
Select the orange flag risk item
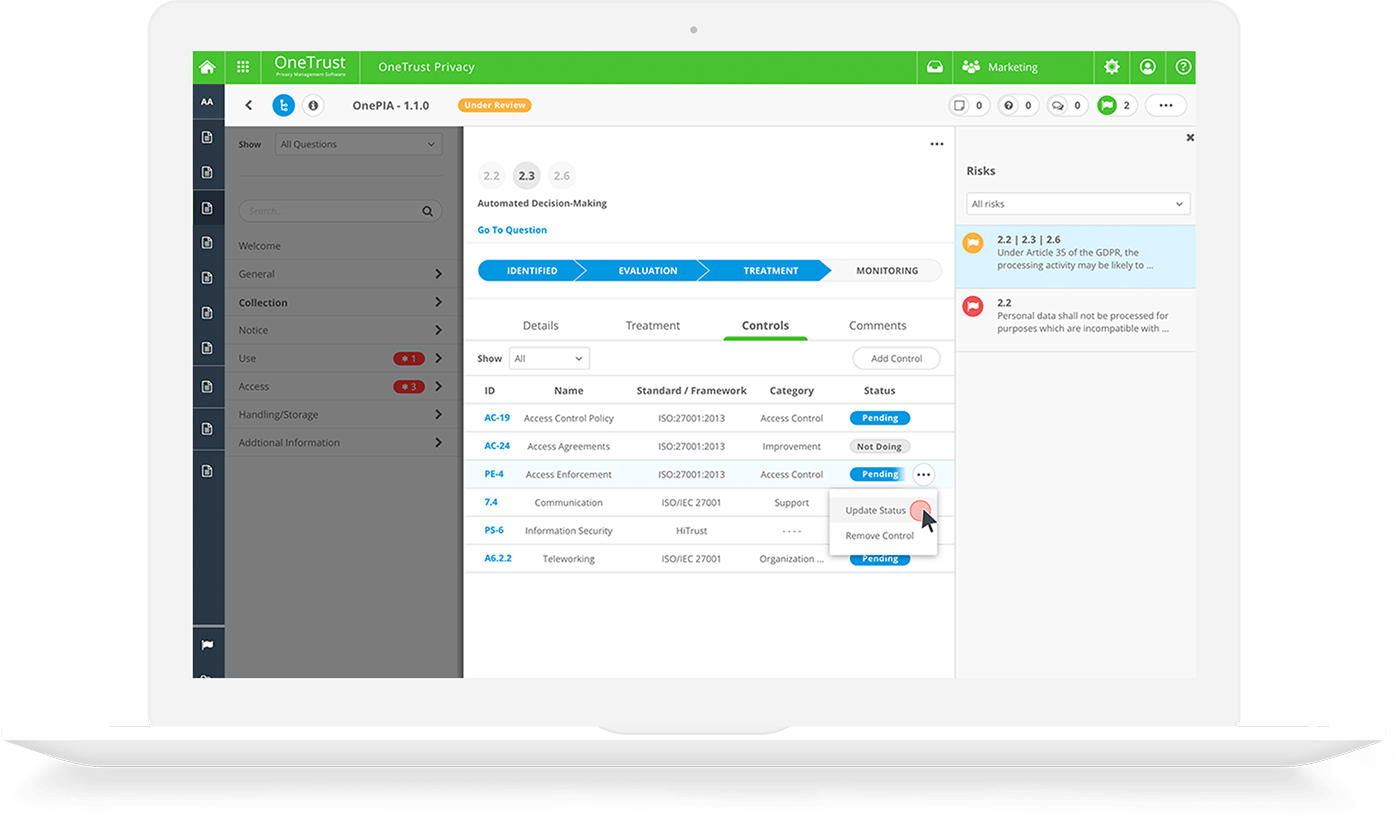tap(1075, 257)
